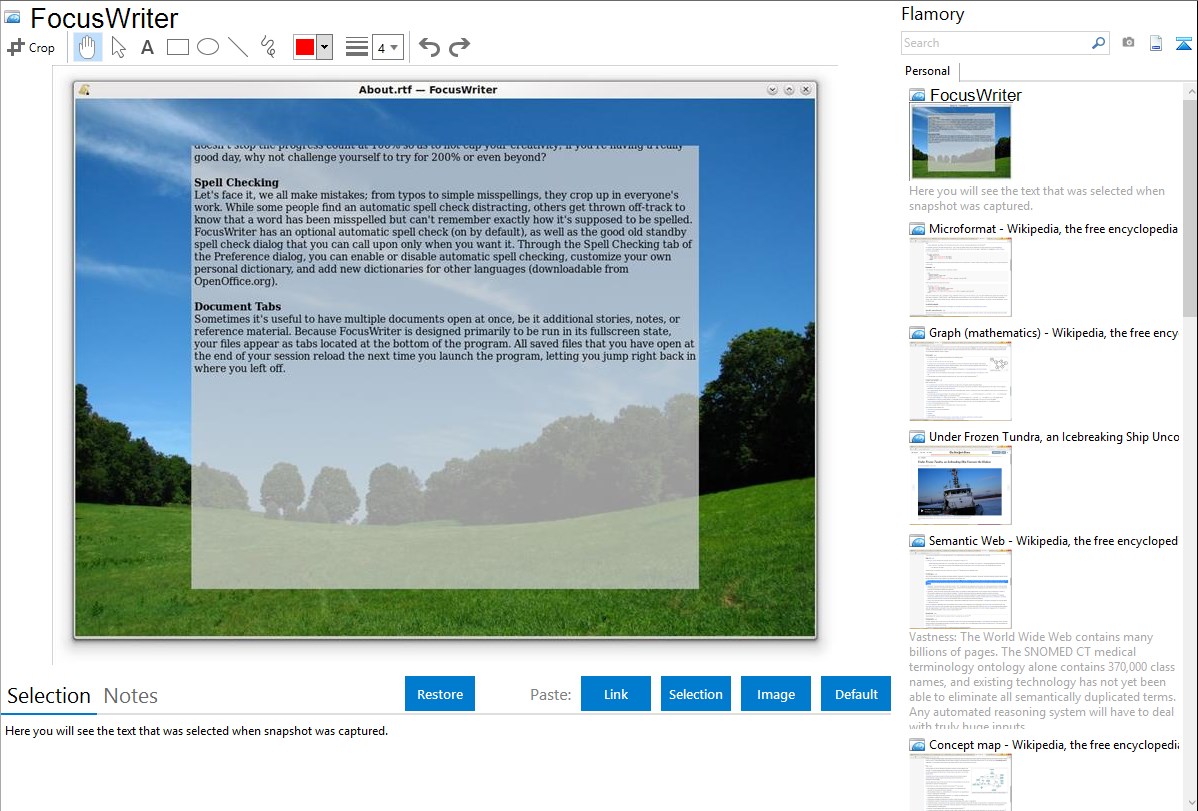
Task: Click the Default paste button
Action: coord(856,694)
